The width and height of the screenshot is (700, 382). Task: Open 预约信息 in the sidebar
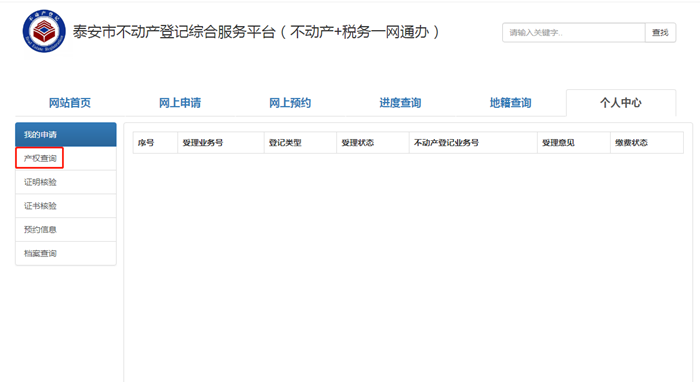click(66, 230)
